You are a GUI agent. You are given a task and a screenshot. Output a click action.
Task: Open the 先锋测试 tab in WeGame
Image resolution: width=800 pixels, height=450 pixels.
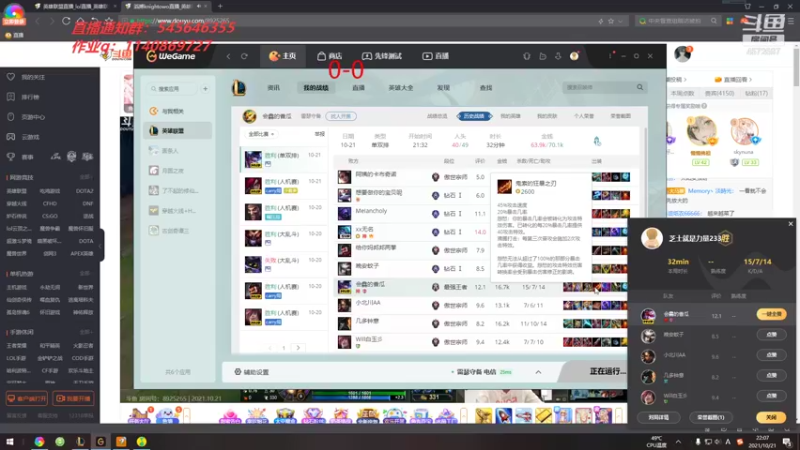(382, 56)
